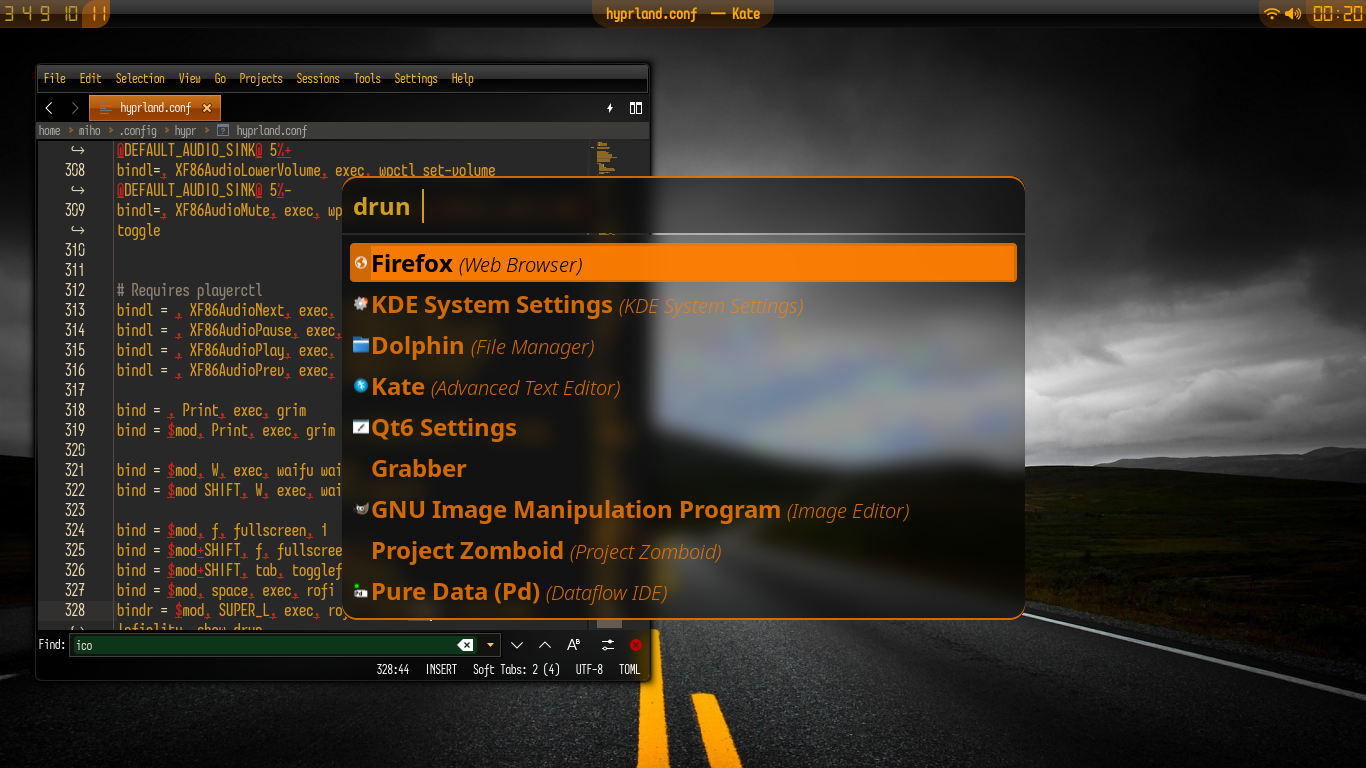Screen dimensions: 1366x768
Task: Close the hyprland.conf tab
Action: (207, 108)
